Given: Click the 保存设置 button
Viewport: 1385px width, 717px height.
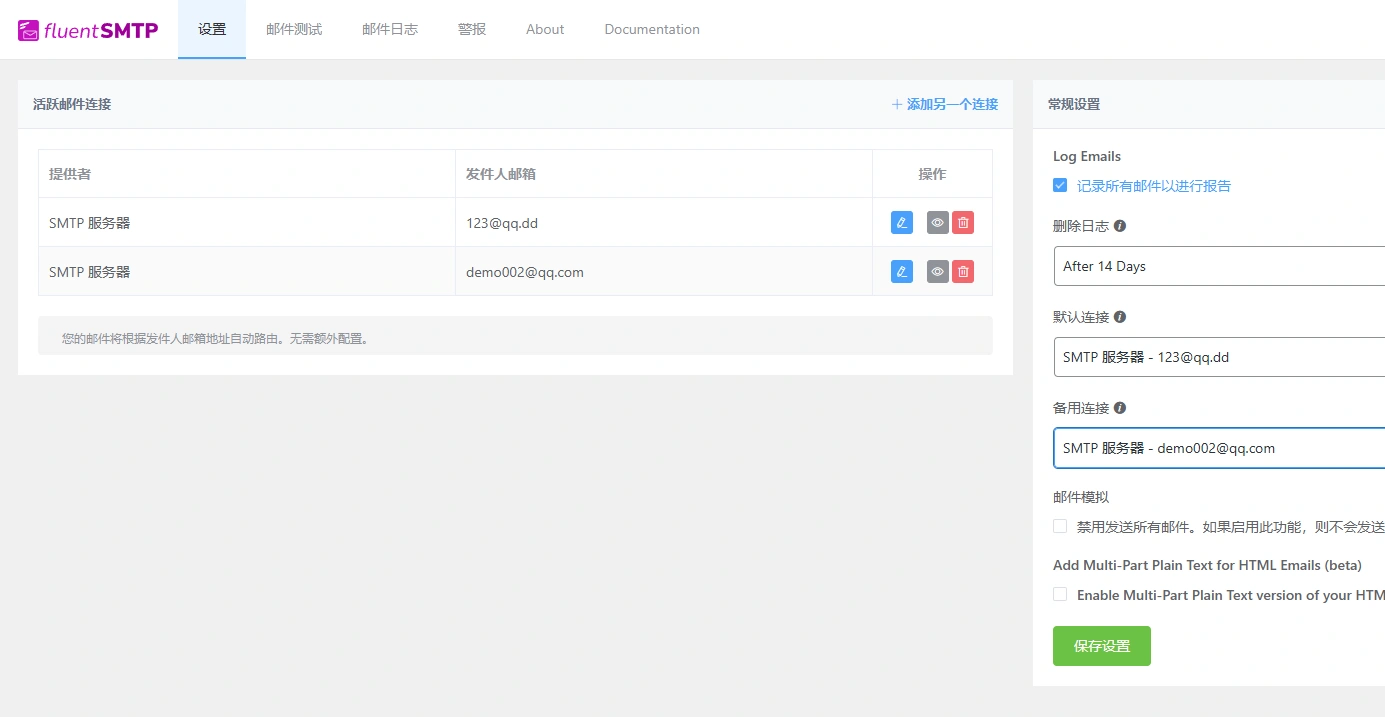Looking at the screenshot, I should [x=1101, y=645].
